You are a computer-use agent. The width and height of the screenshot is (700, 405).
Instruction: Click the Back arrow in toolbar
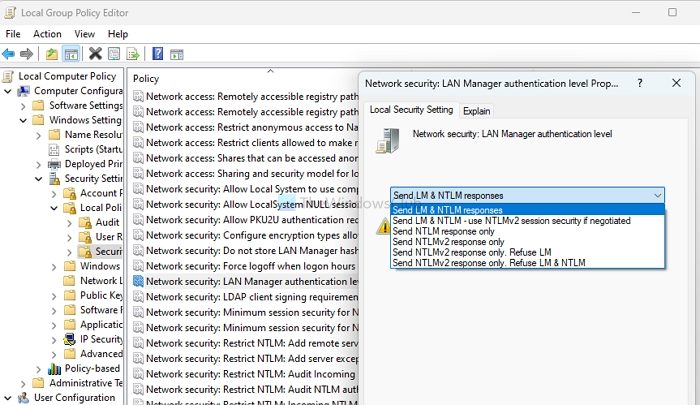9,53
